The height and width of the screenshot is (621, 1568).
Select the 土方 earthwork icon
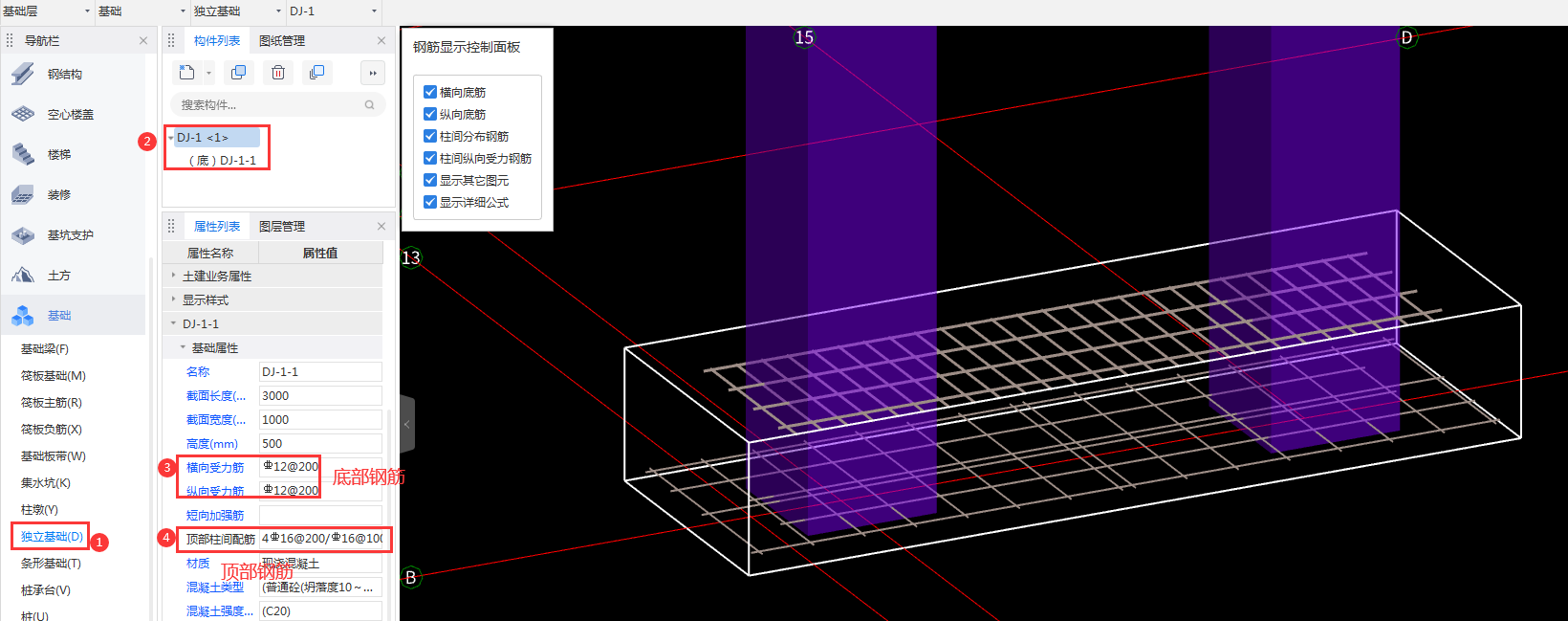tap(23, 275)
